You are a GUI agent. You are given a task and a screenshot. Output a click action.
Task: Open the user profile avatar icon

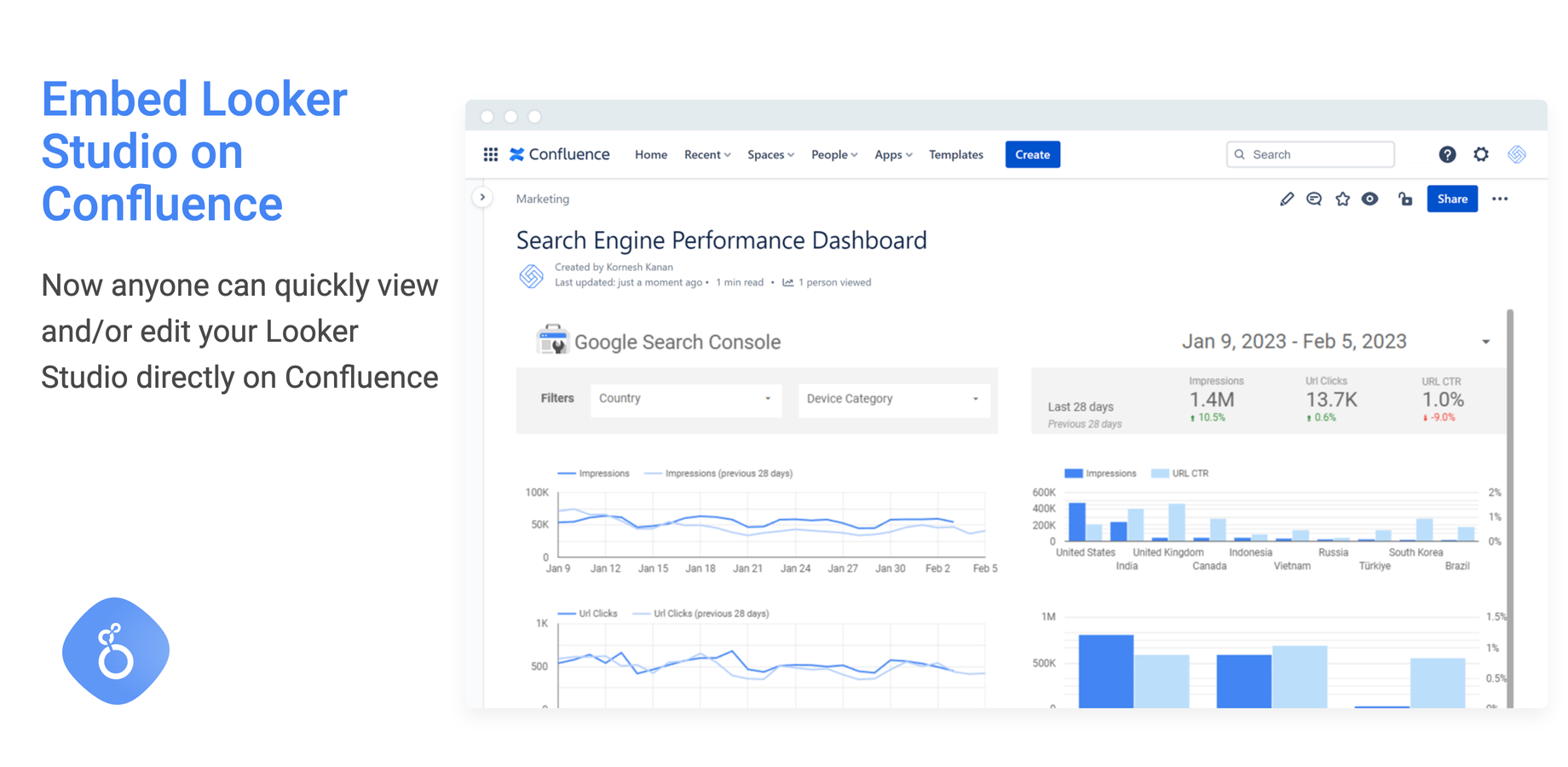pyautogui.click(x=1517, y=154)
